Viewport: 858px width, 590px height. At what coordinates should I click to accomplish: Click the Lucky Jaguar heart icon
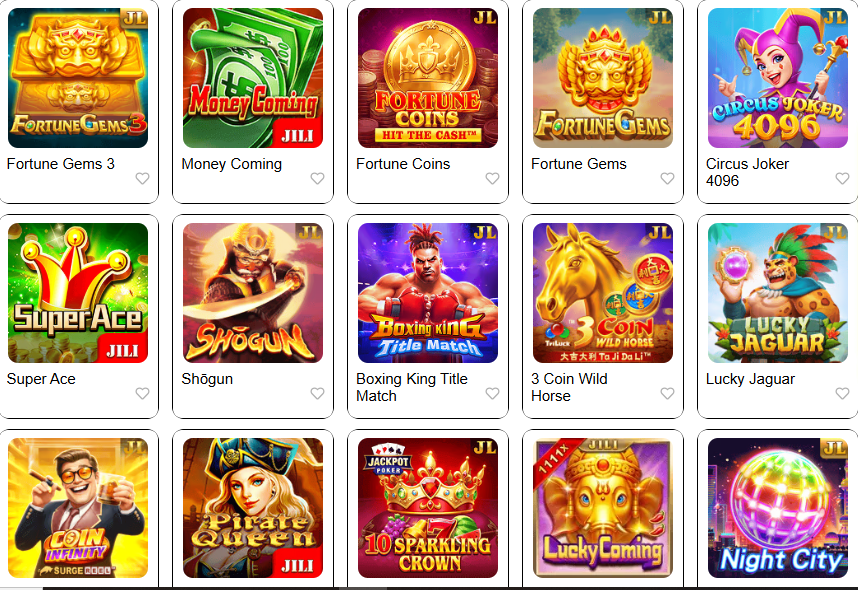pos(842,394)
